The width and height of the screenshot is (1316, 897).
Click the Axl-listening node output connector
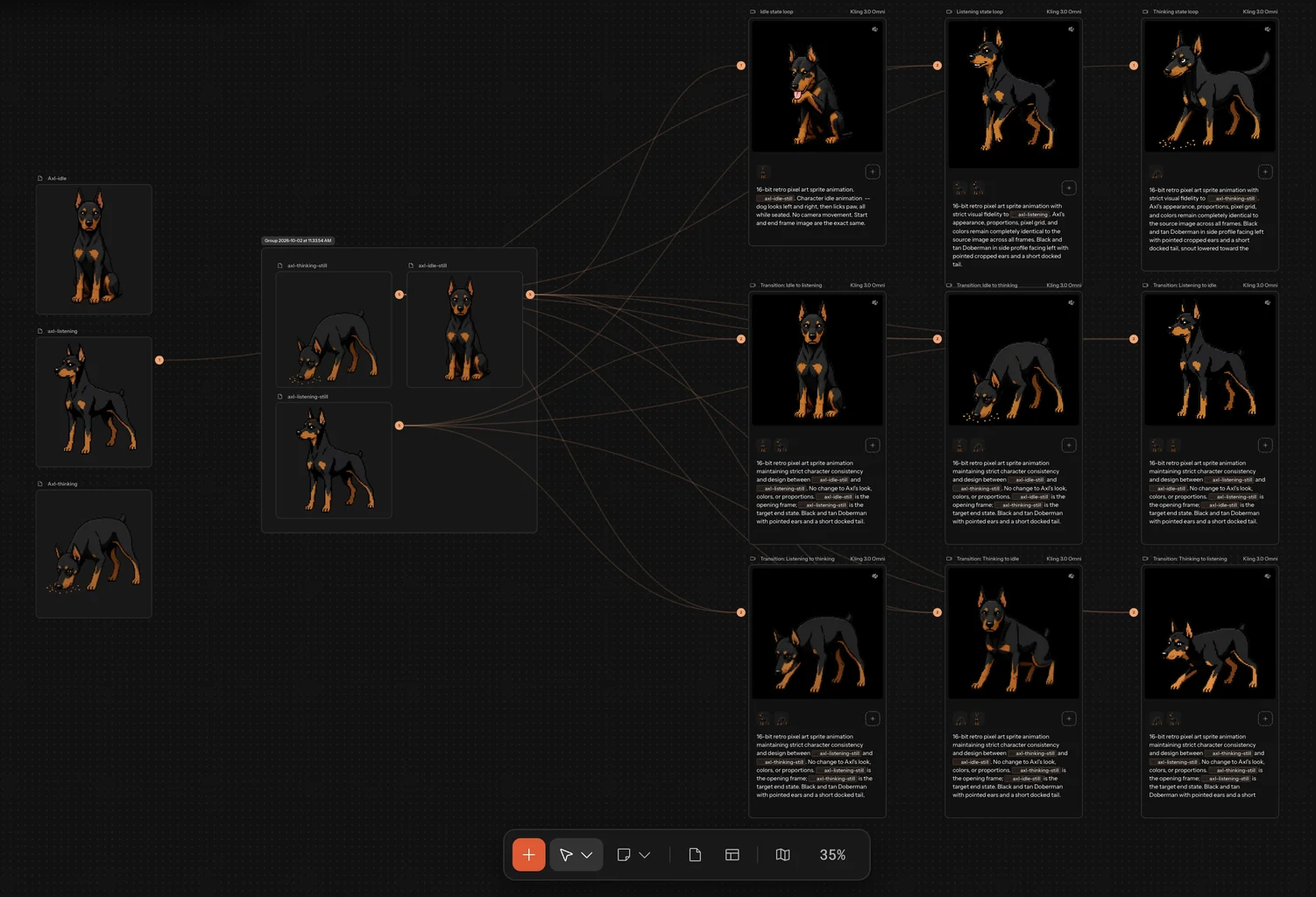[159, 360]
